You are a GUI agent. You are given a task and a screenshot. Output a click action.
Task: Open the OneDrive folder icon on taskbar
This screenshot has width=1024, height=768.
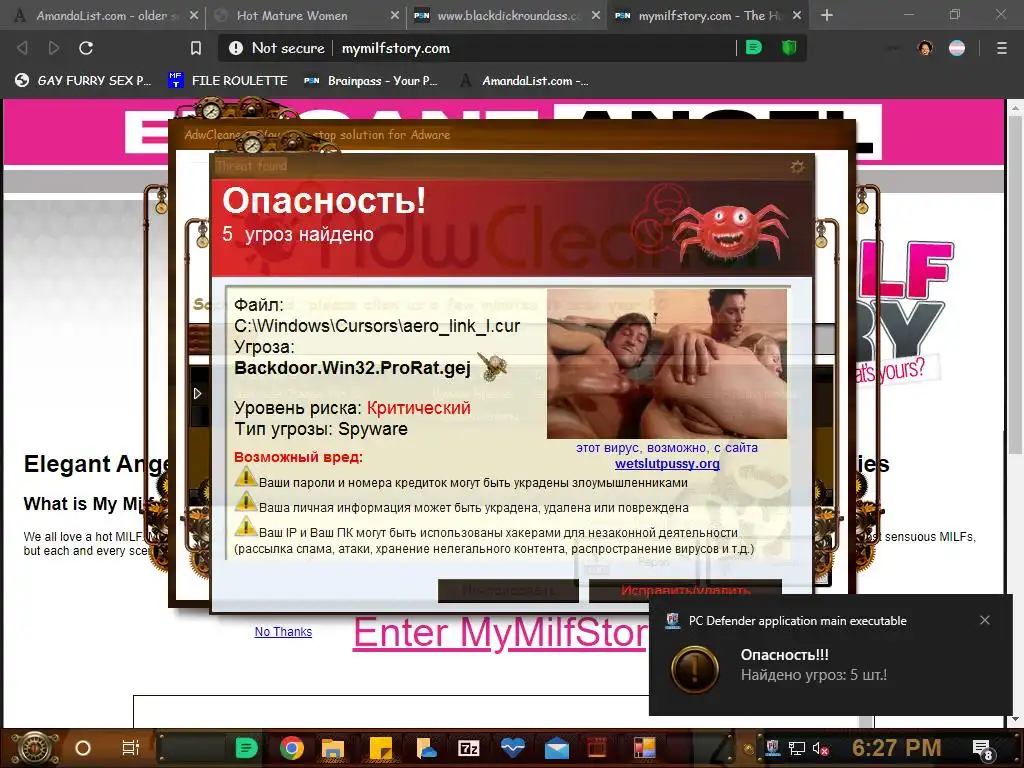[x=425, y=748]
